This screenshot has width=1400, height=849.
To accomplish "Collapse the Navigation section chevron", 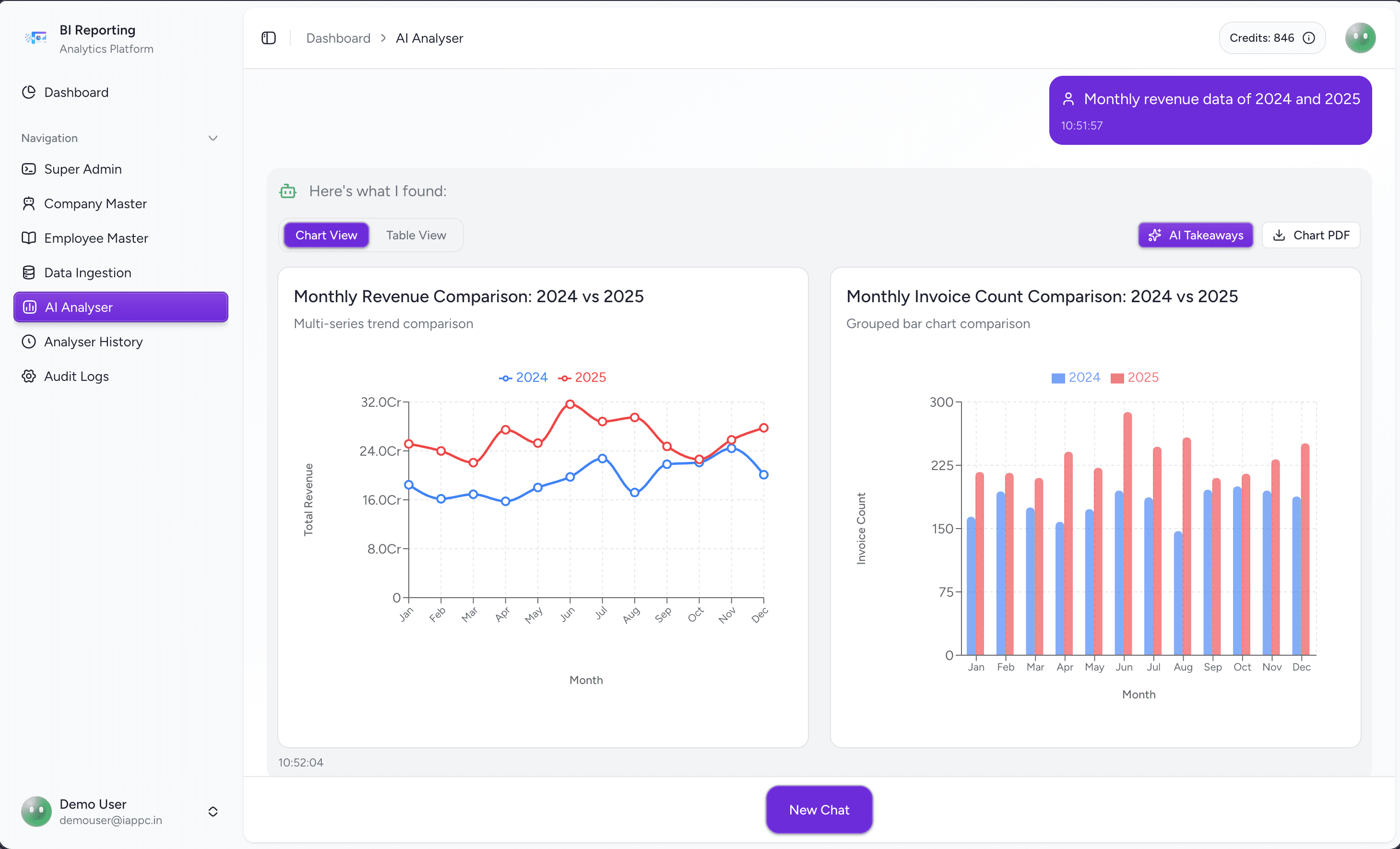I will click(213, 138).
